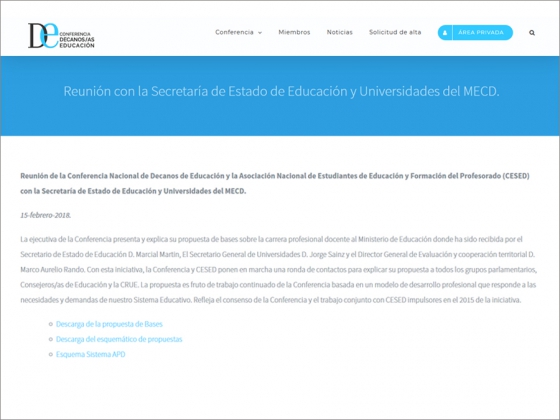The height and width of the screenshot is (420, 560).
Task: Click the ÁREA PRIVADA button
Action: click(x=475, y=32)
